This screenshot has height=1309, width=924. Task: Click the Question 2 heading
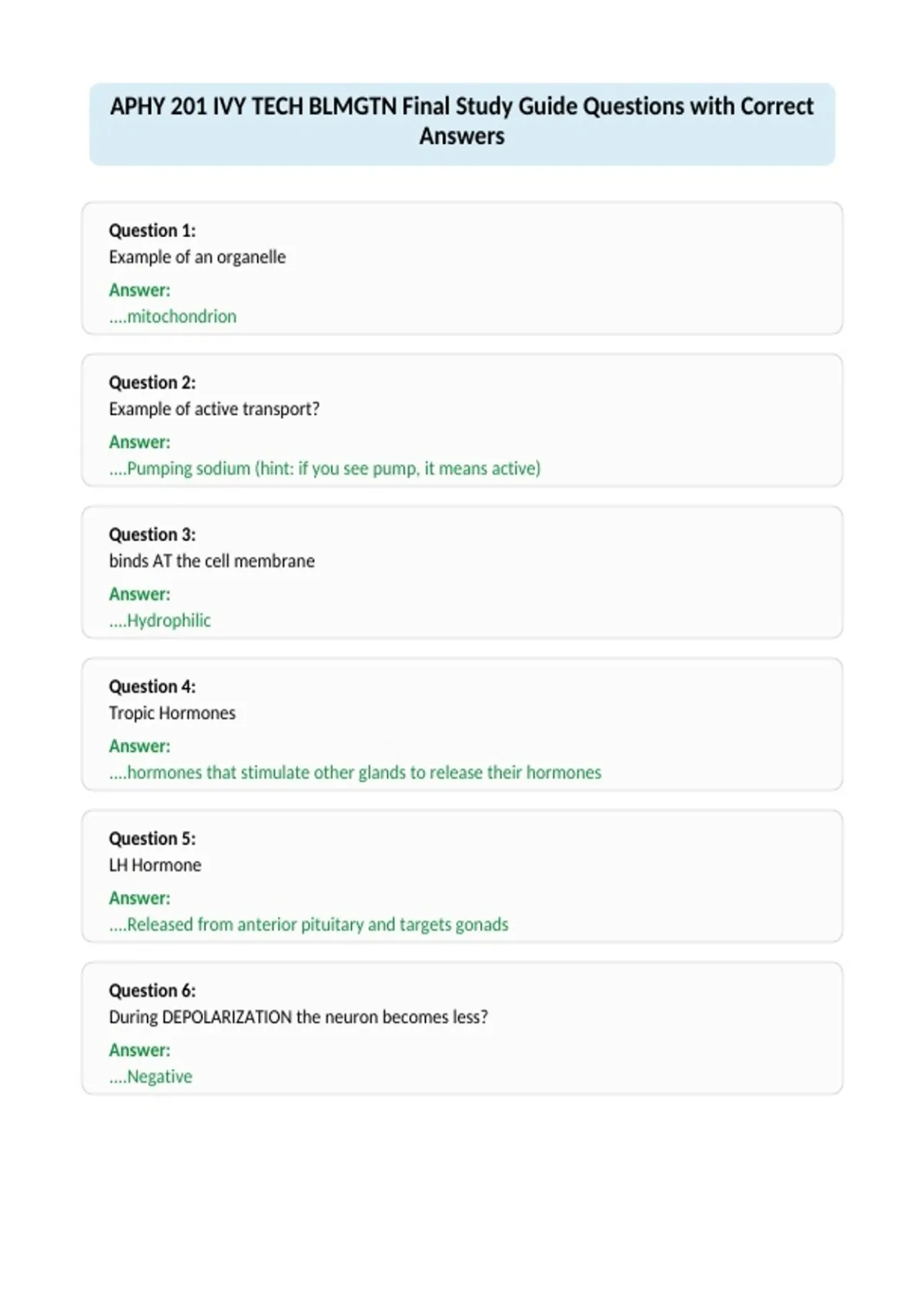click(152, 383)
